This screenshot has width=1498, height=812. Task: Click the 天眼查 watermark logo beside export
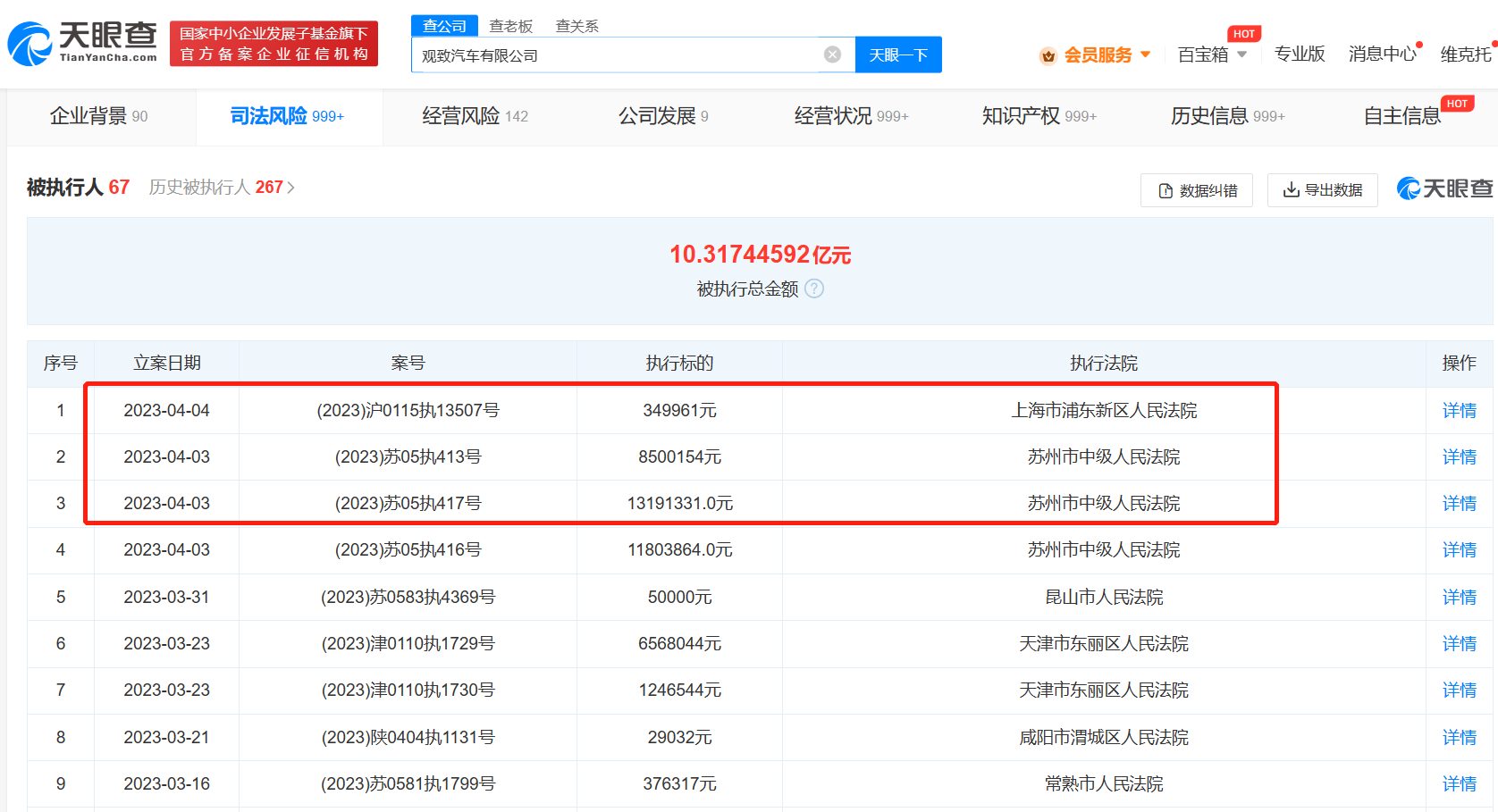click(x=1444, y=188)
